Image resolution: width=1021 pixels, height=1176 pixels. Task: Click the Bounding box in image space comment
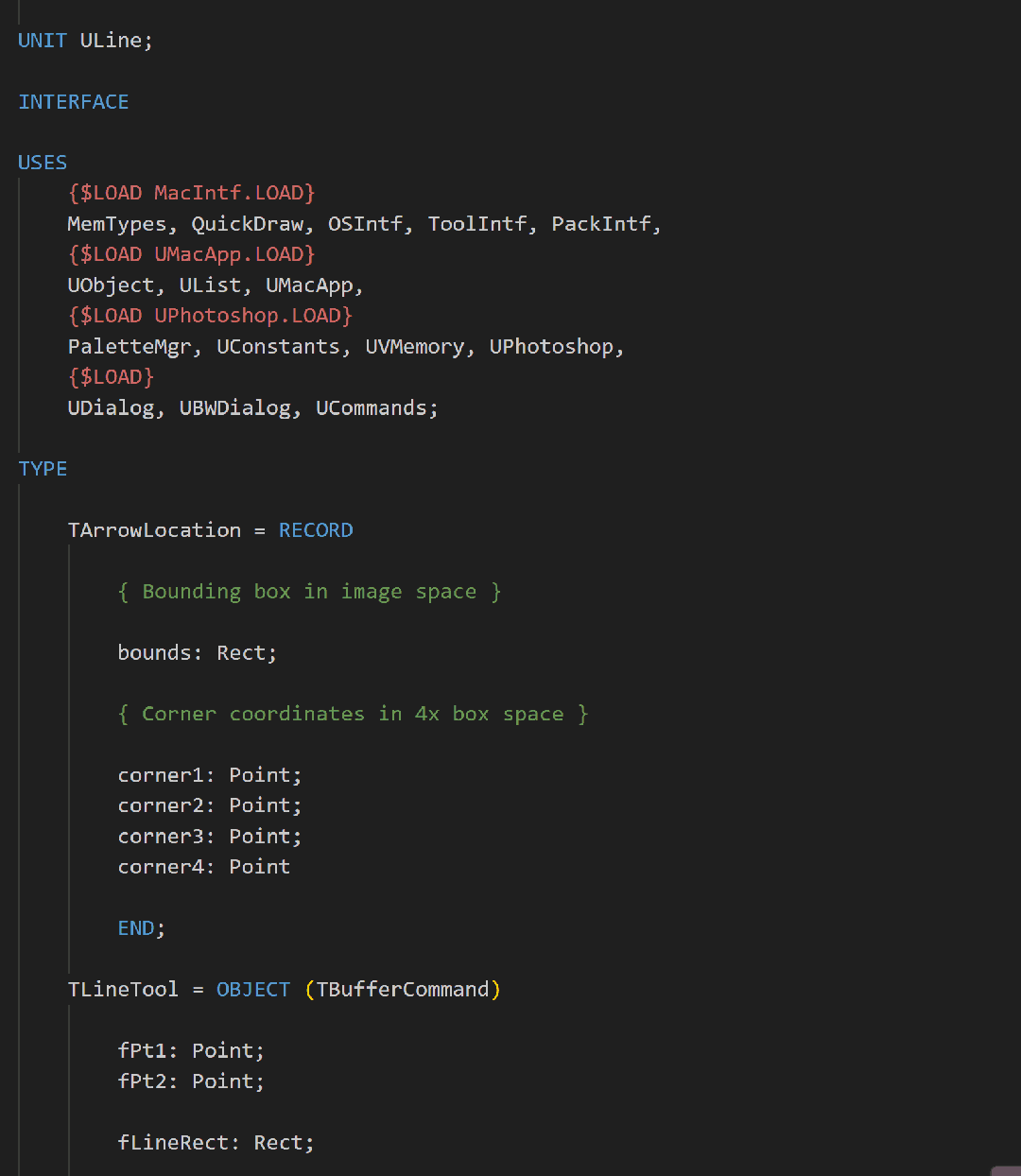(309, 592)
